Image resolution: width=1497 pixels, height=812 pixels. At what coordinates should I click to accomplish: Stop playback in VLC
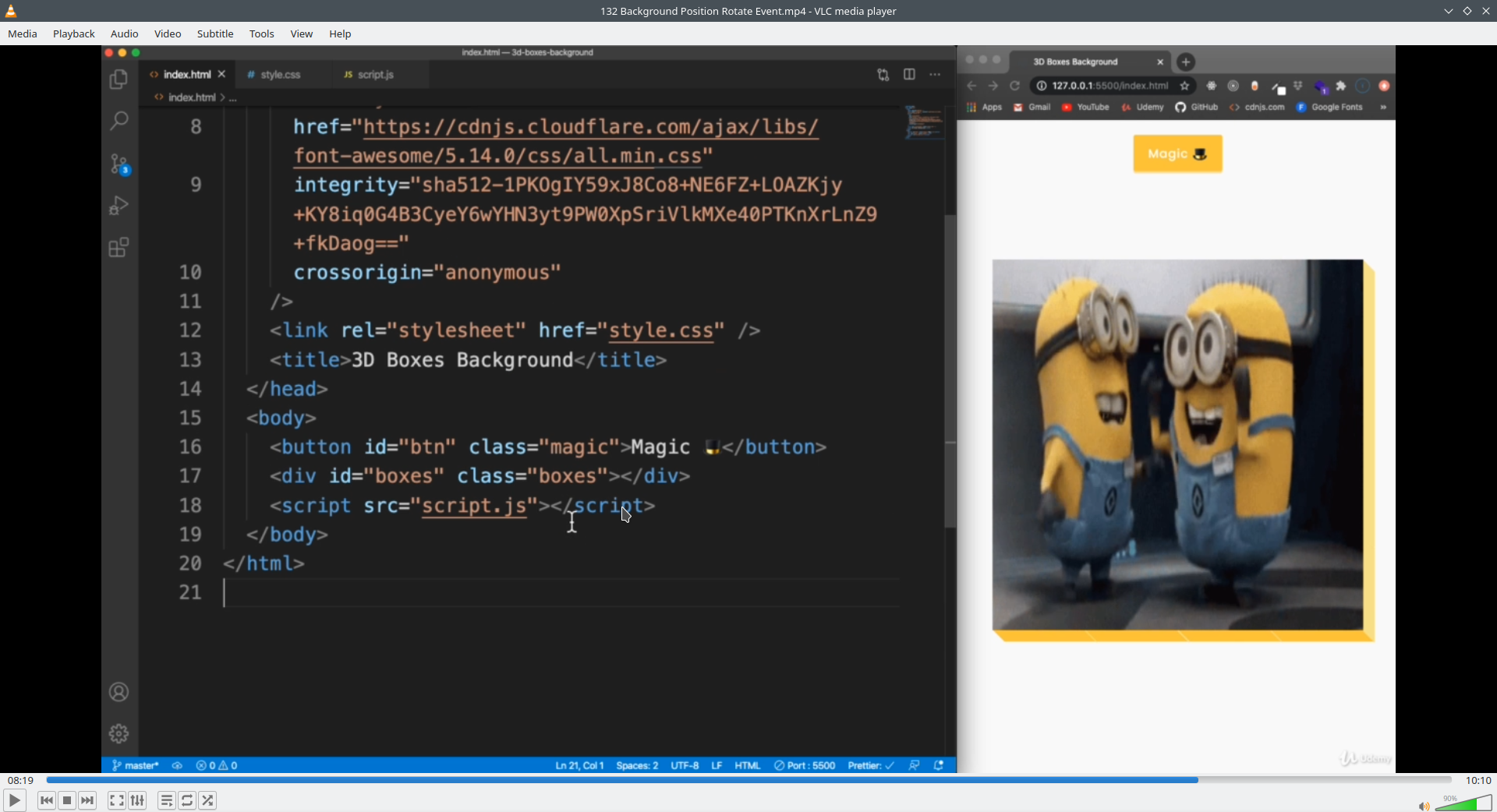click(67, 800)
